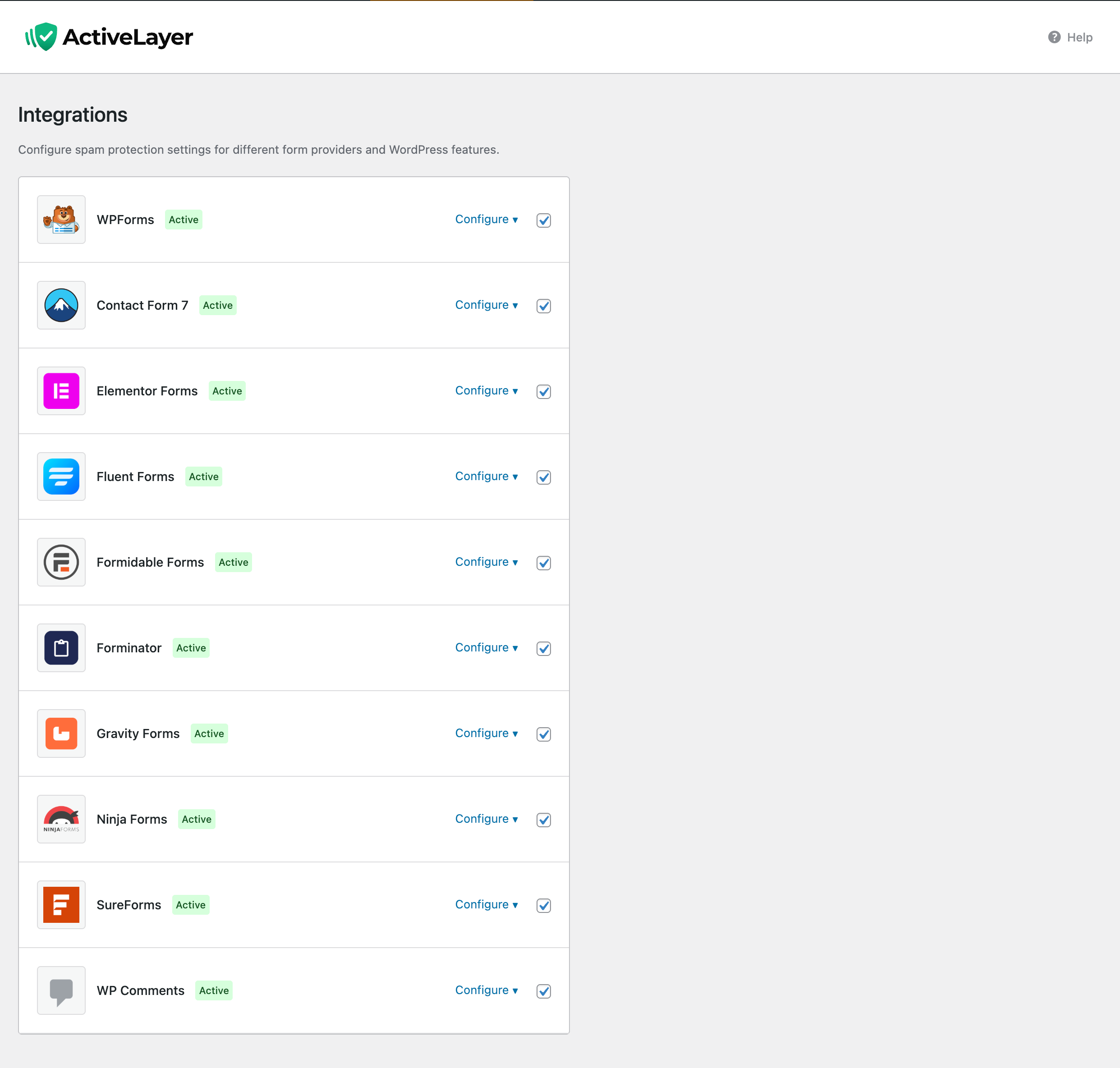
Task: Click the Formidable Forms circular icon
Action: (61, 563)
